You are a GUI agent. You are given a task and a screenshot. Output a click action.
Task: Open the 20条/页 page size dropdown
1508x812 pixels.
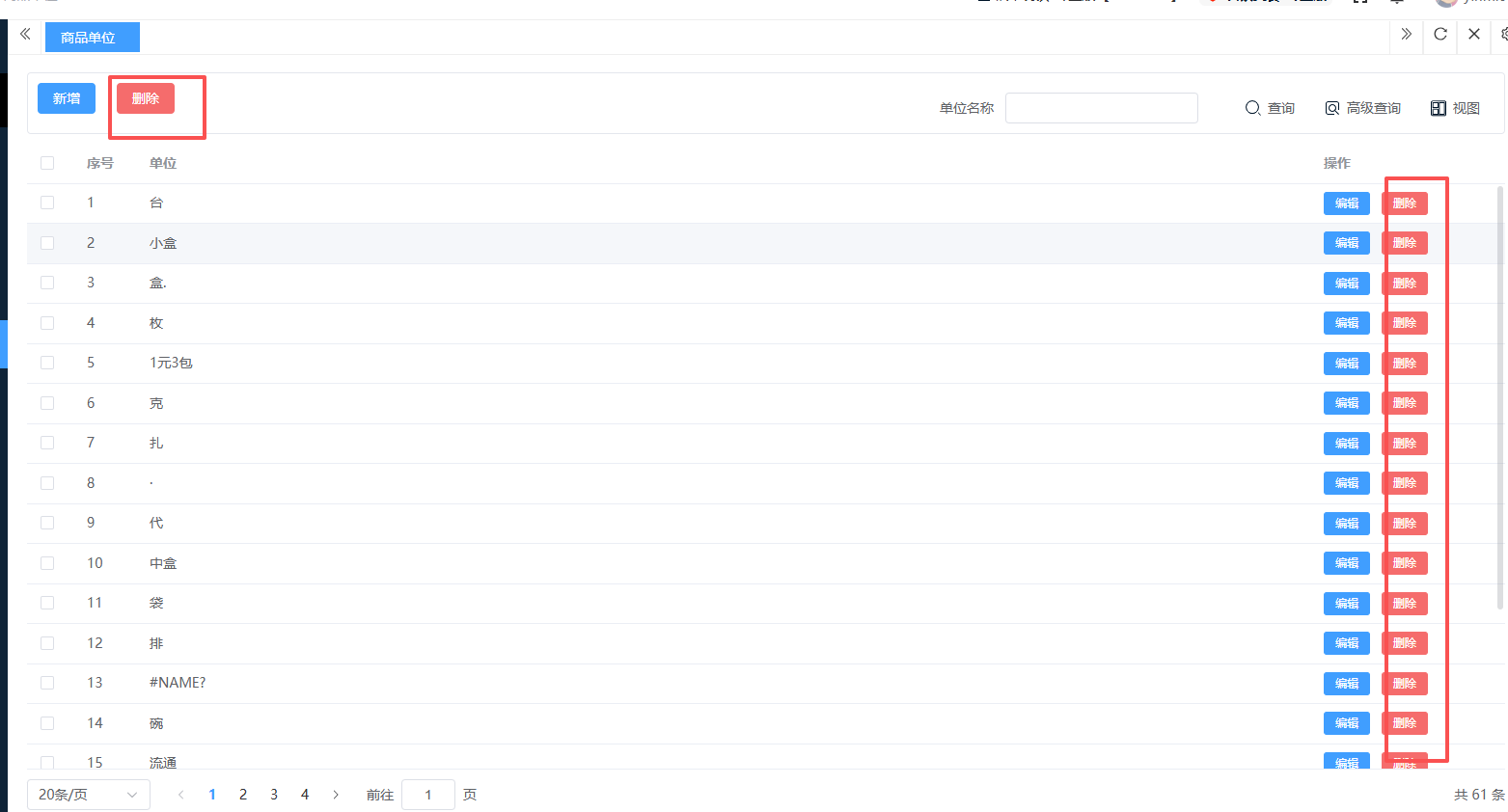pos(88,795)
